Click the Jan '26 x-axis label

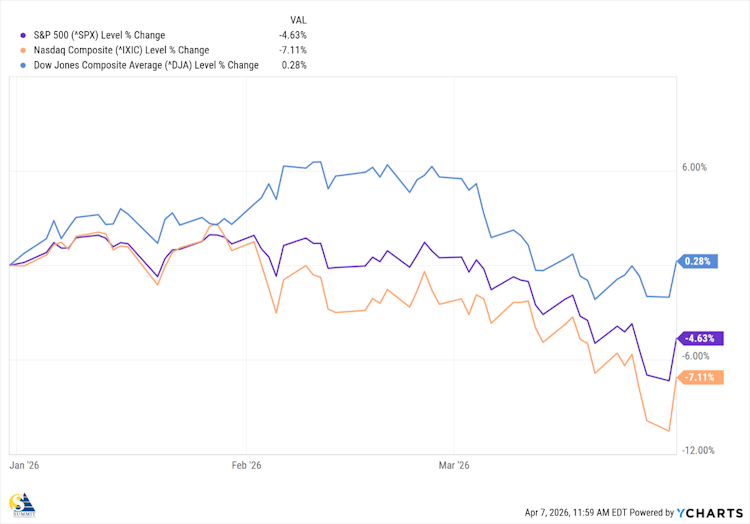click(25, 465)
